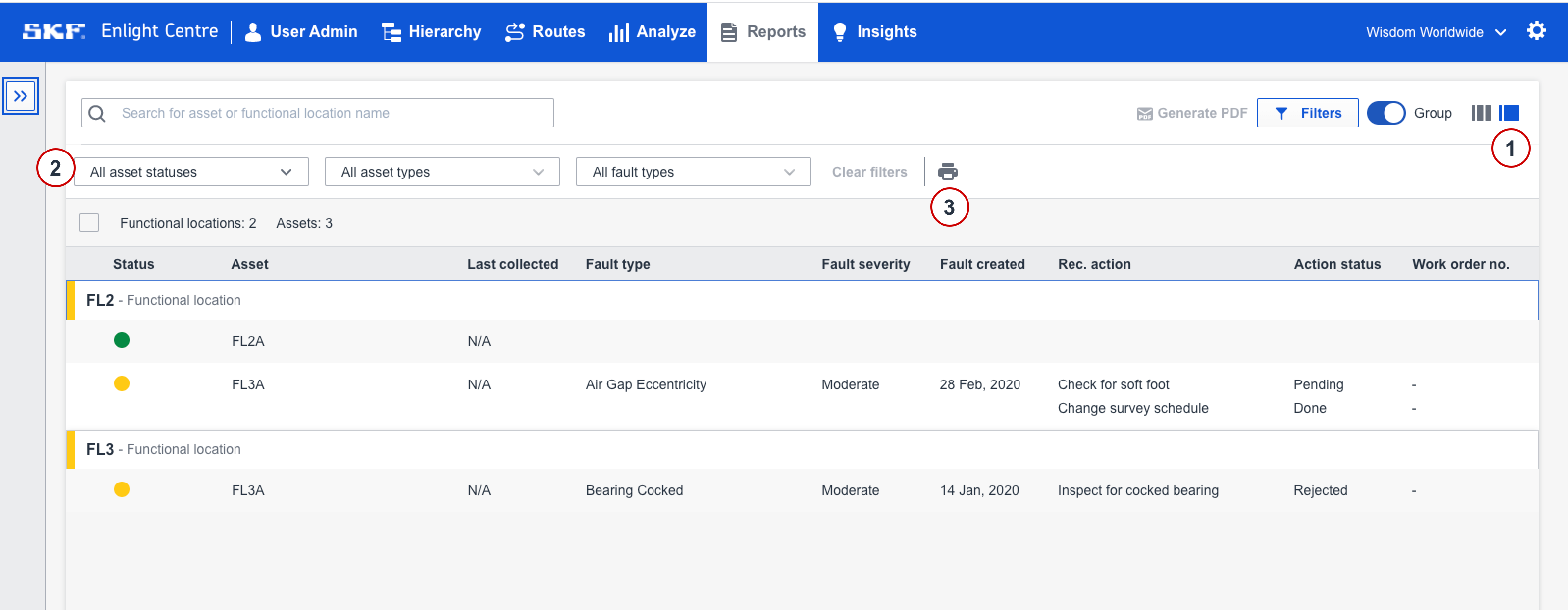This screenshot has width=1568, height=610.
Task: Click the SKF logo
Action: pos(53,31)
